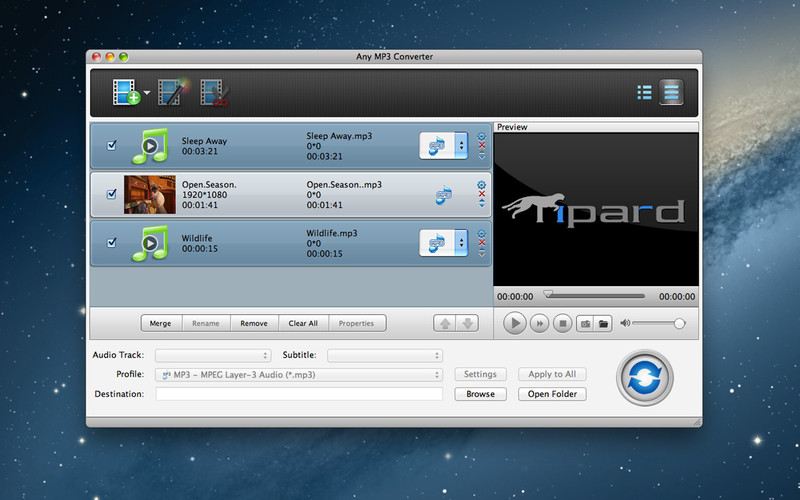This screenshot has height=500, width=800.
Task: Click the Open Folder button
Action: click(552, 394)
